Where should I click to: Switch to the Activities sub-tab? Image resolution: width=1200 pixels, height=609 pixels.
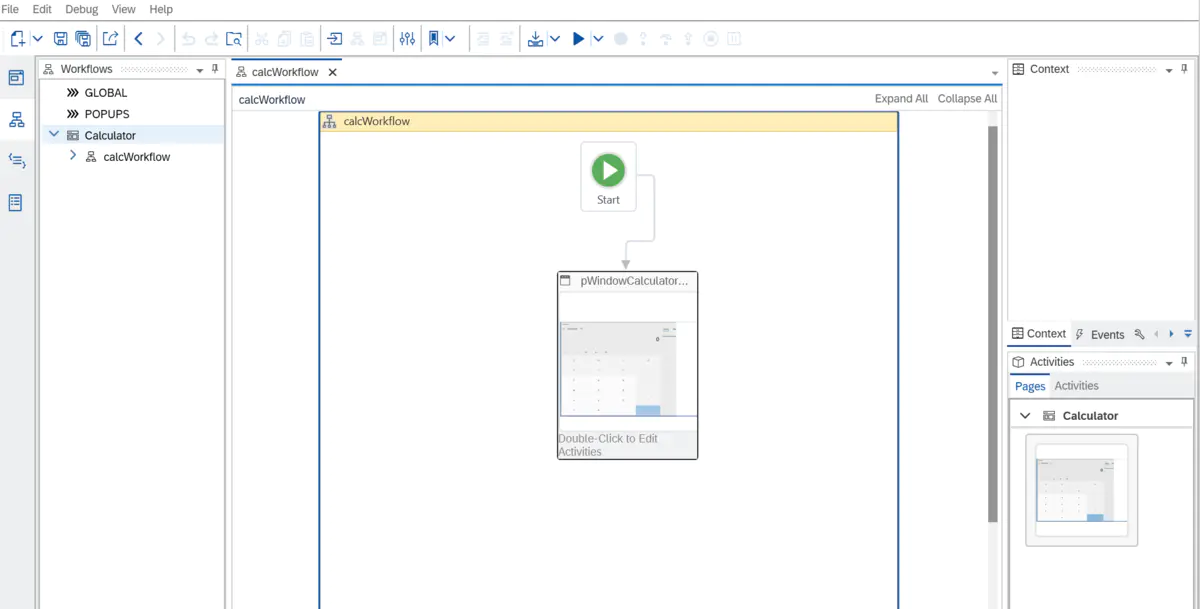coord(1076,386)
